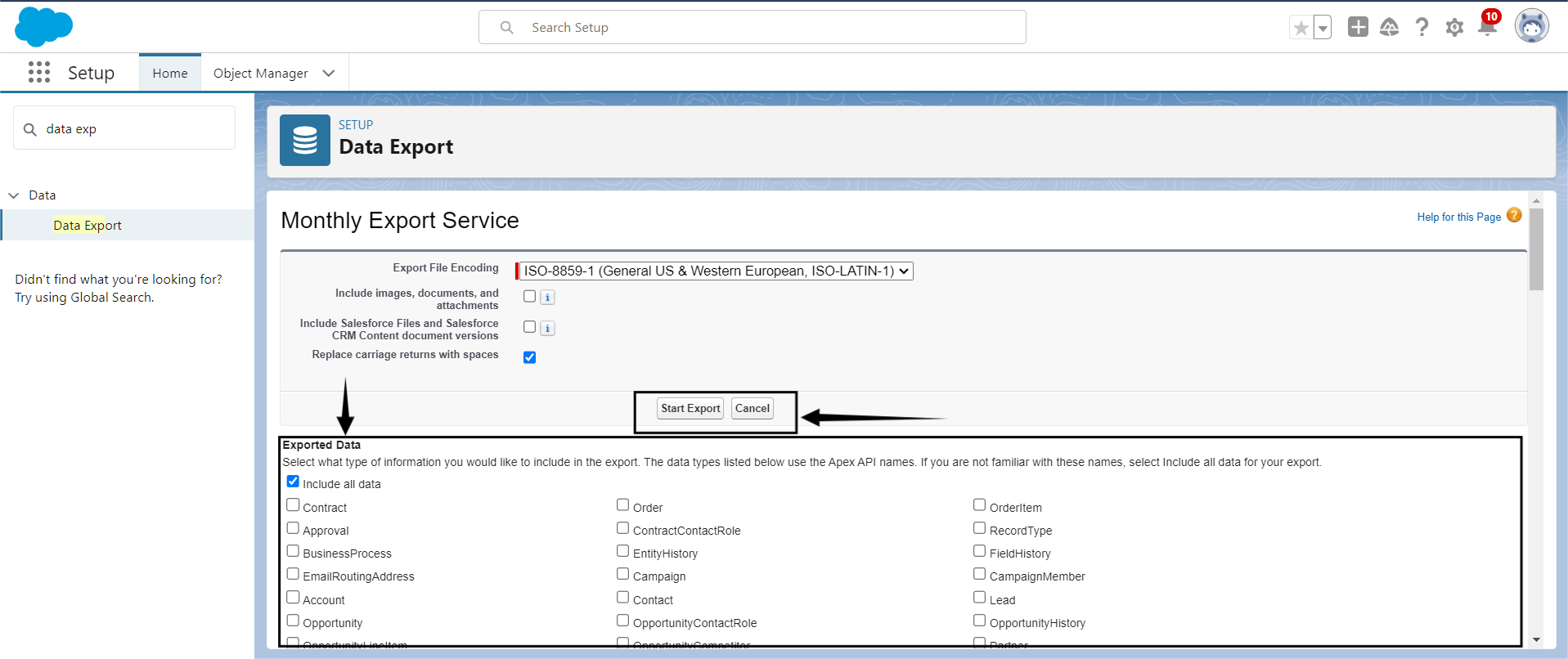Click info icon for images and attachments

548,298
